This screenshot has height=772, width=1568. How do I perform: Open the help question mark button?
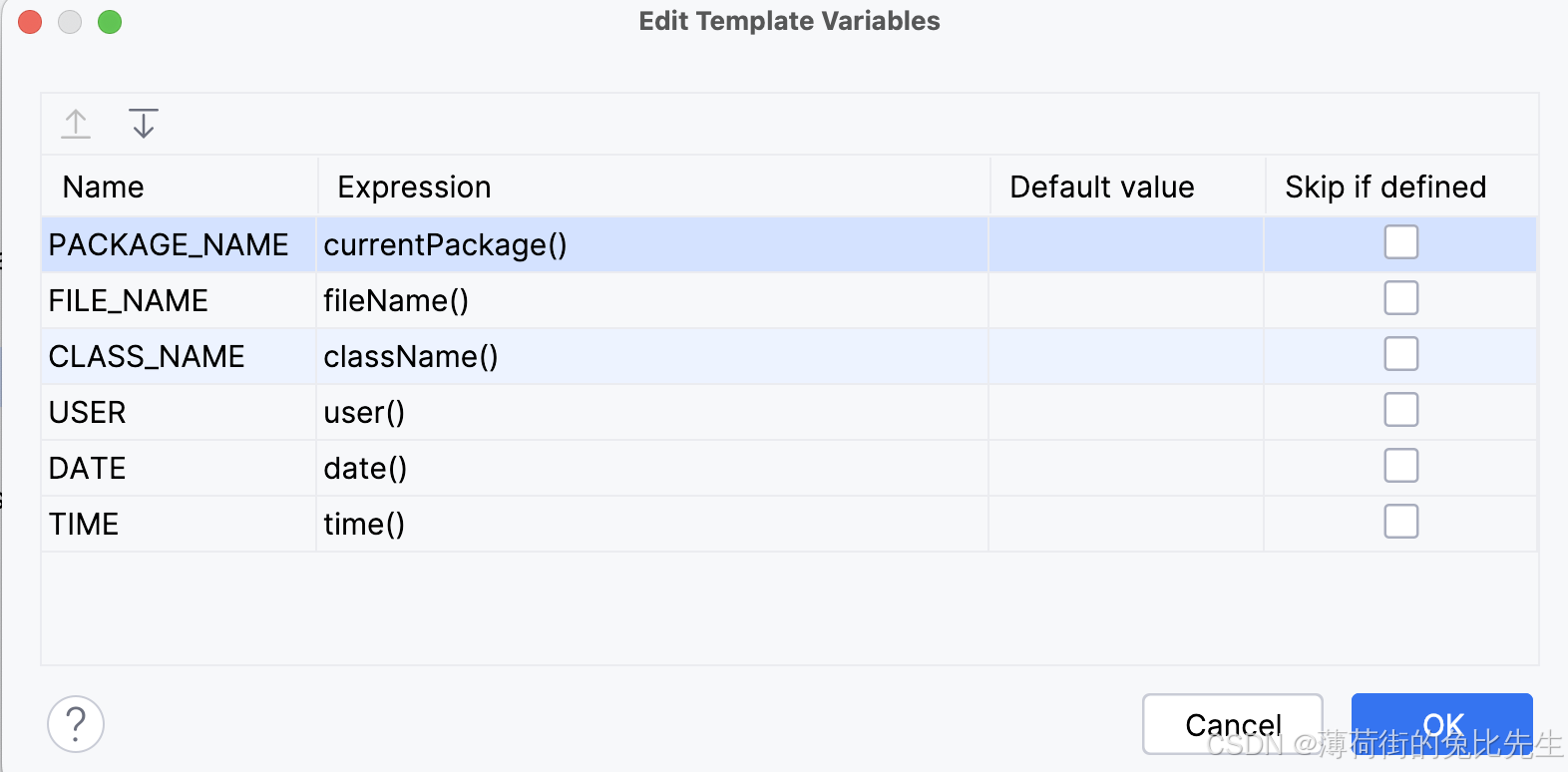[x=76, y=724]
